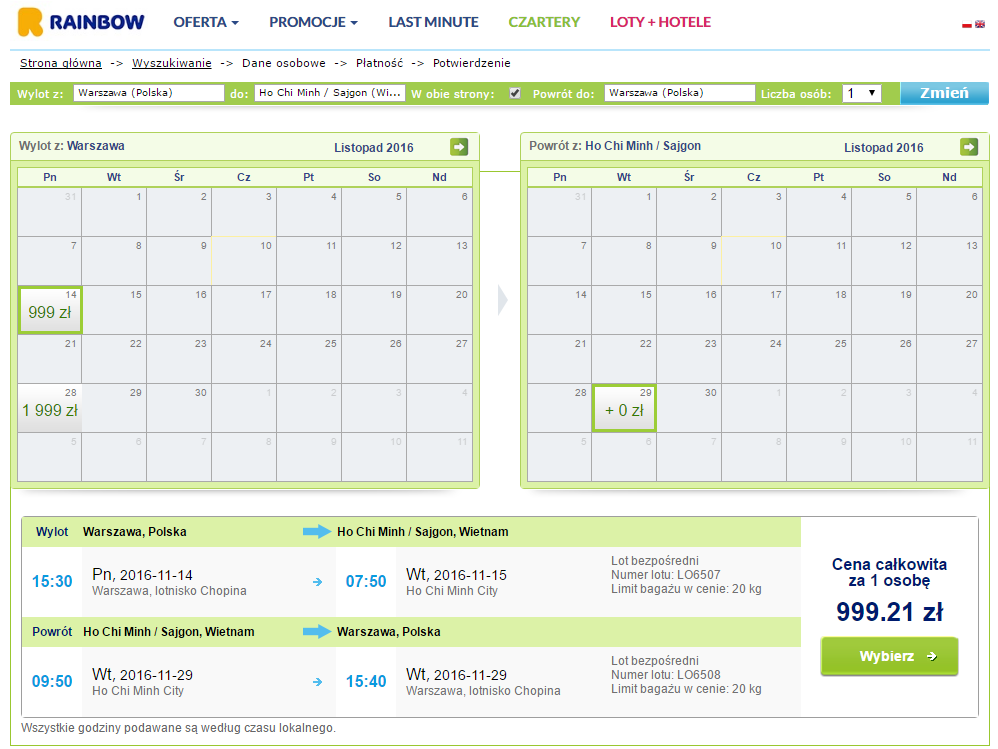Go to next month in return calendar

click(969, 147)
